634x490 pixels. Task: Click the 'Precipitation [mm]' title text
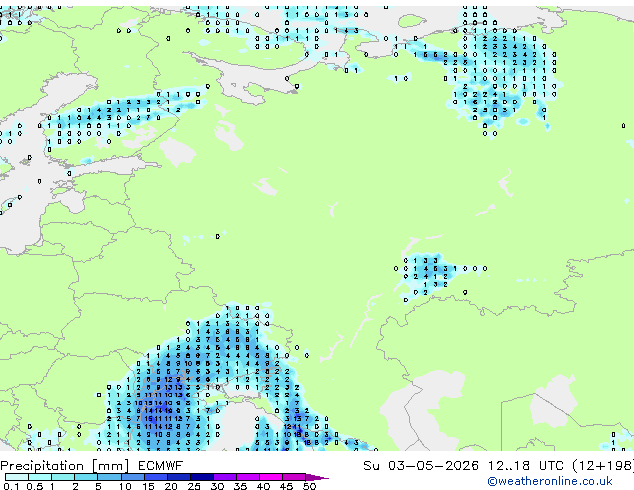point(65,466)
